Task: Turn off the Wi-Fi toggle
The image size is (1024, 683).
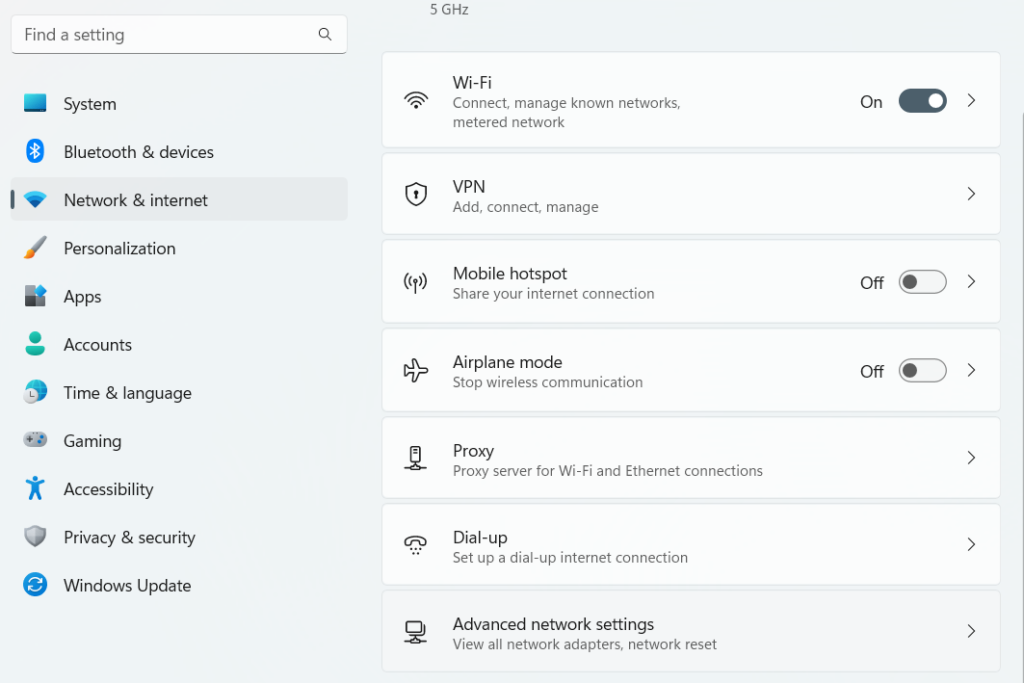Action: 922,101
